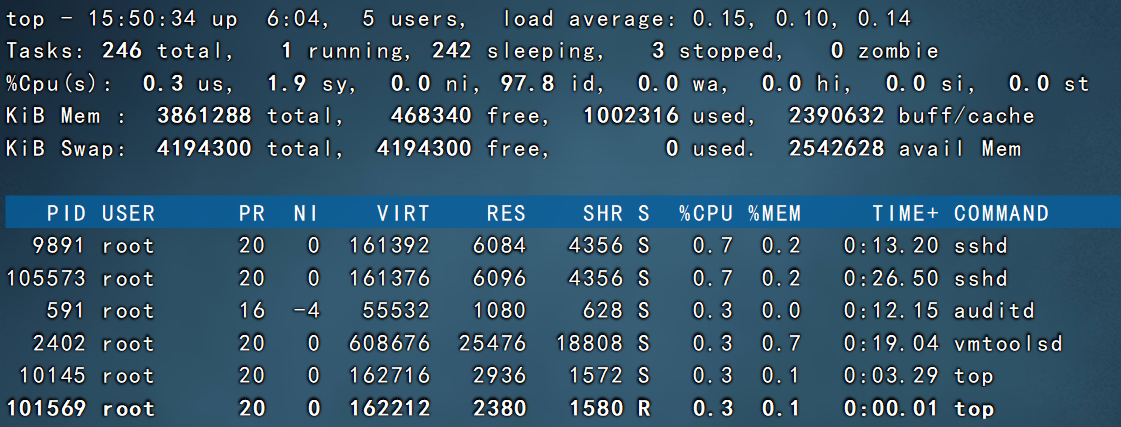Click the NI column header
1121x427 pixels.
(x=306, y=212)
